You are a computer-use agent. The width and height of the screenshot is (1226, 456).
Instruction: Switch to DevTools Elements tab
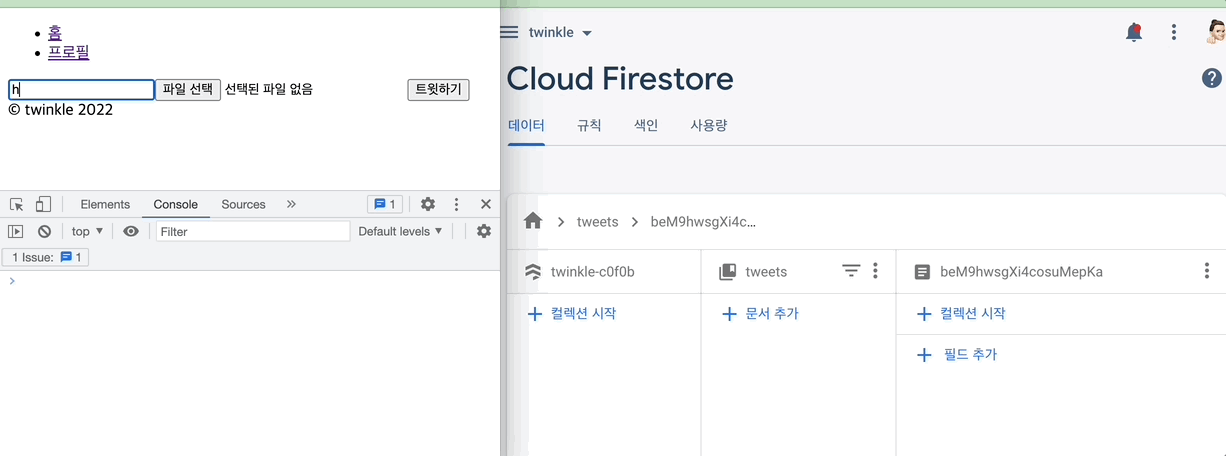click(105, 204)
